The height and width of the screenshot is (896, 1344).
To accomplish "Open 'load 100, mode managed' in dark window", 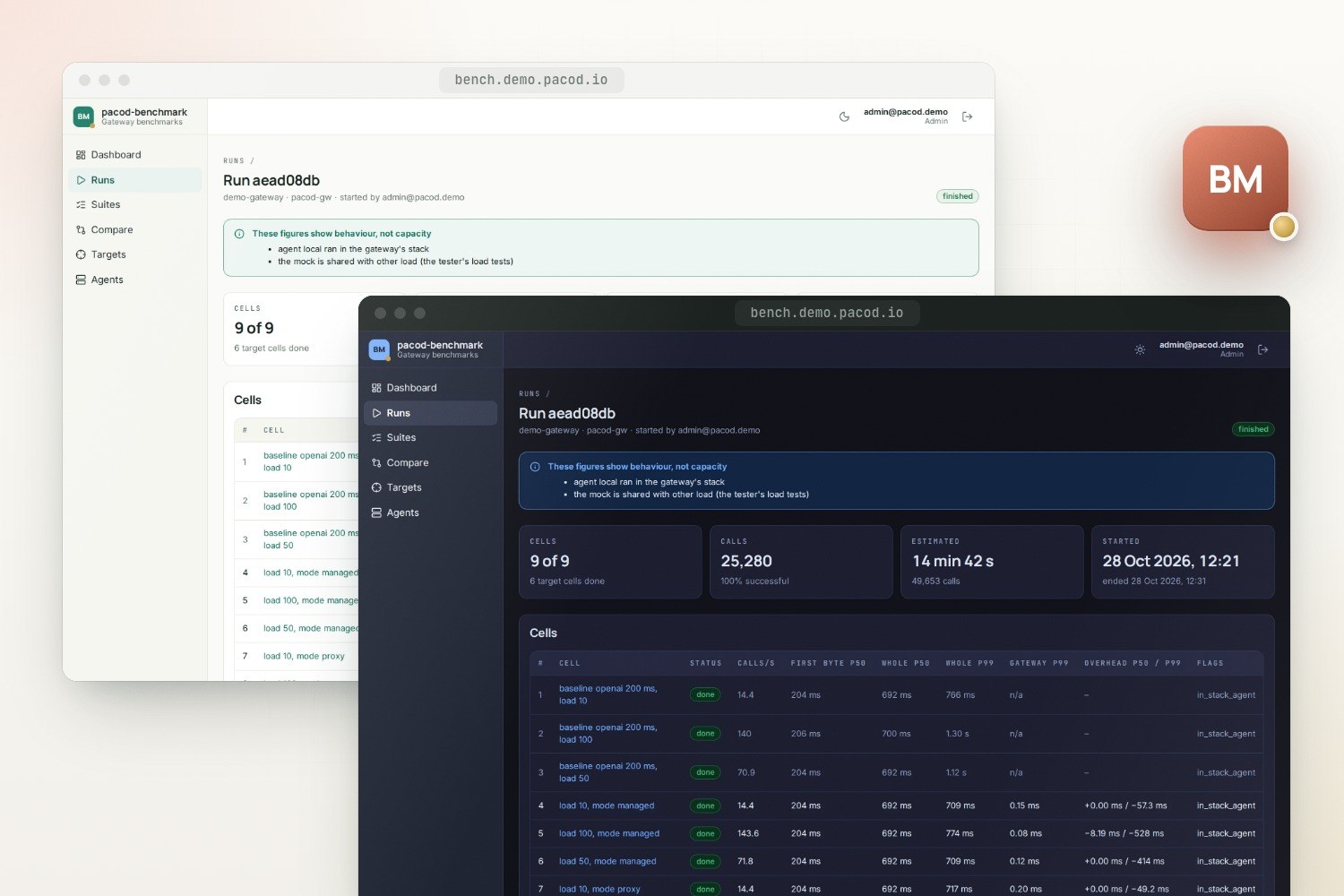I will click(x=609, y=833).
